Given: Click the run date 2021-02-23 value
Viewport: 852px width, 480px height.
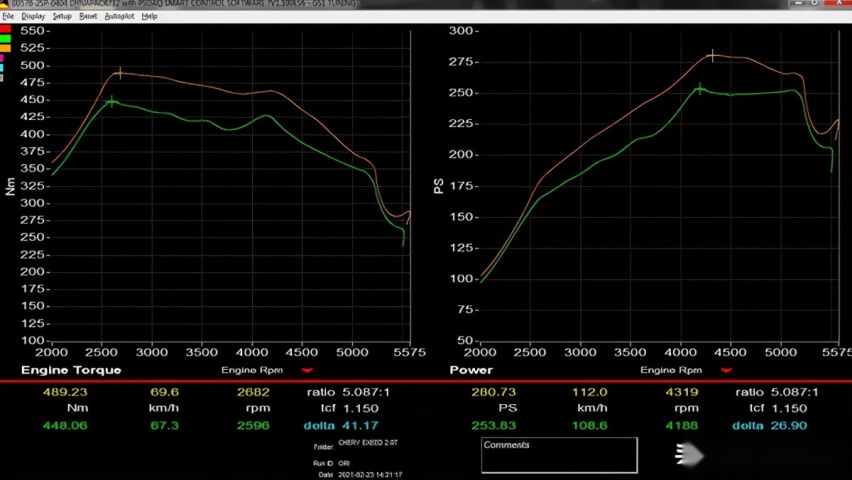Looking at the screenshot, I should tap(370, 475).
